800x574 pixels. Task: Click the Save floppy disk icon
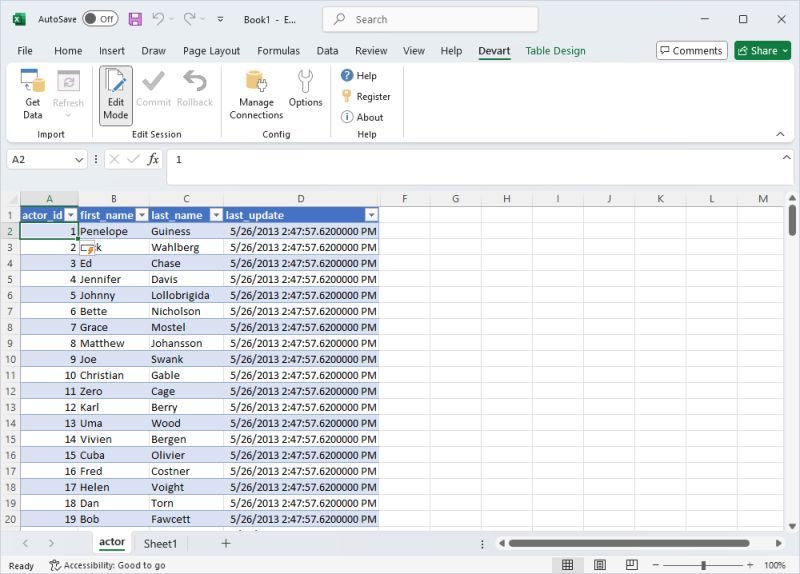point(135,19)
